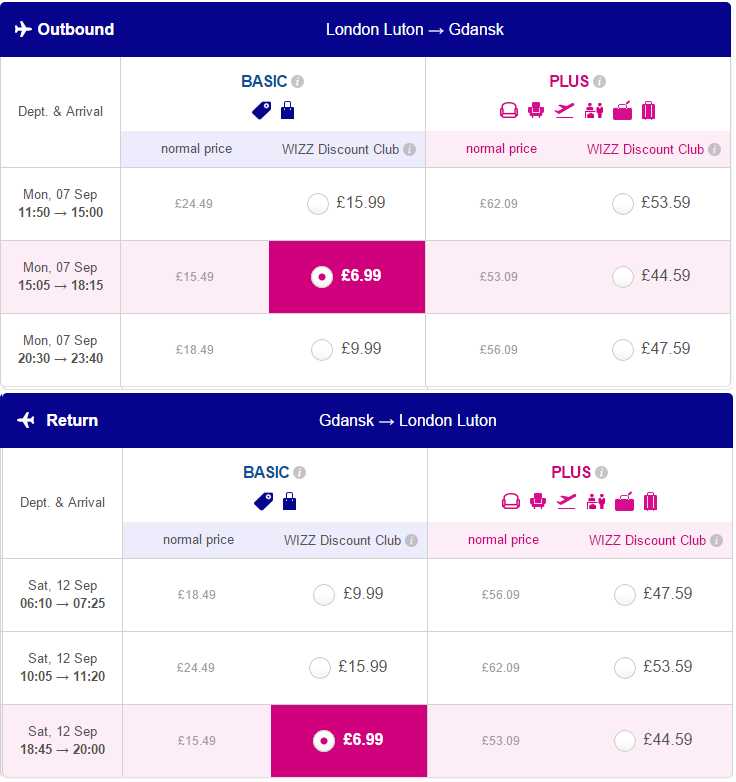Image resolution: width=736 pixels, height=782 pixels.
Task: Select £47.59 Plus fare for 06:10 return
Action: (625, 594)
